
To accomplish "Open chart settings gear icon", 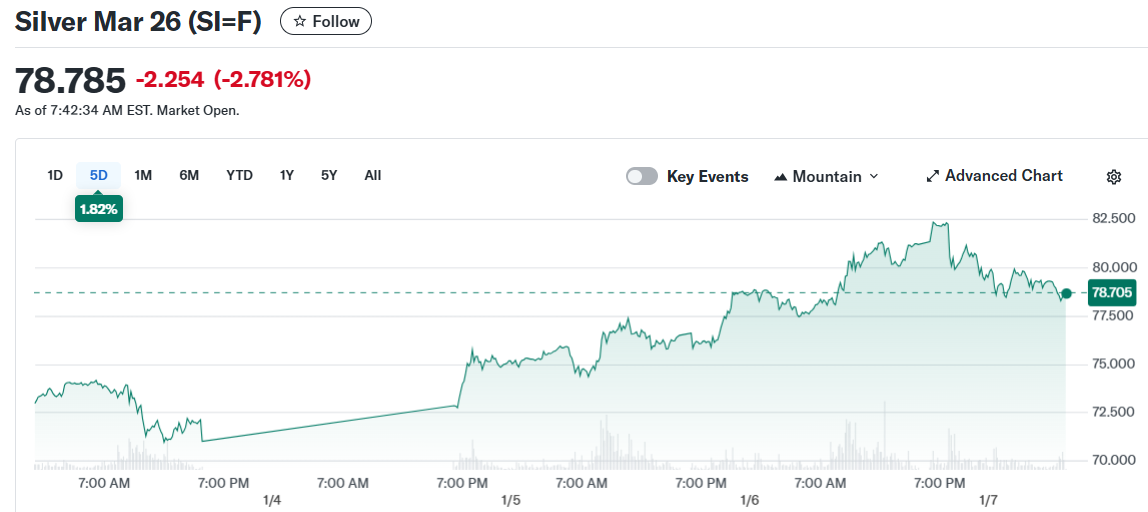I will [x=1114, y=177].
